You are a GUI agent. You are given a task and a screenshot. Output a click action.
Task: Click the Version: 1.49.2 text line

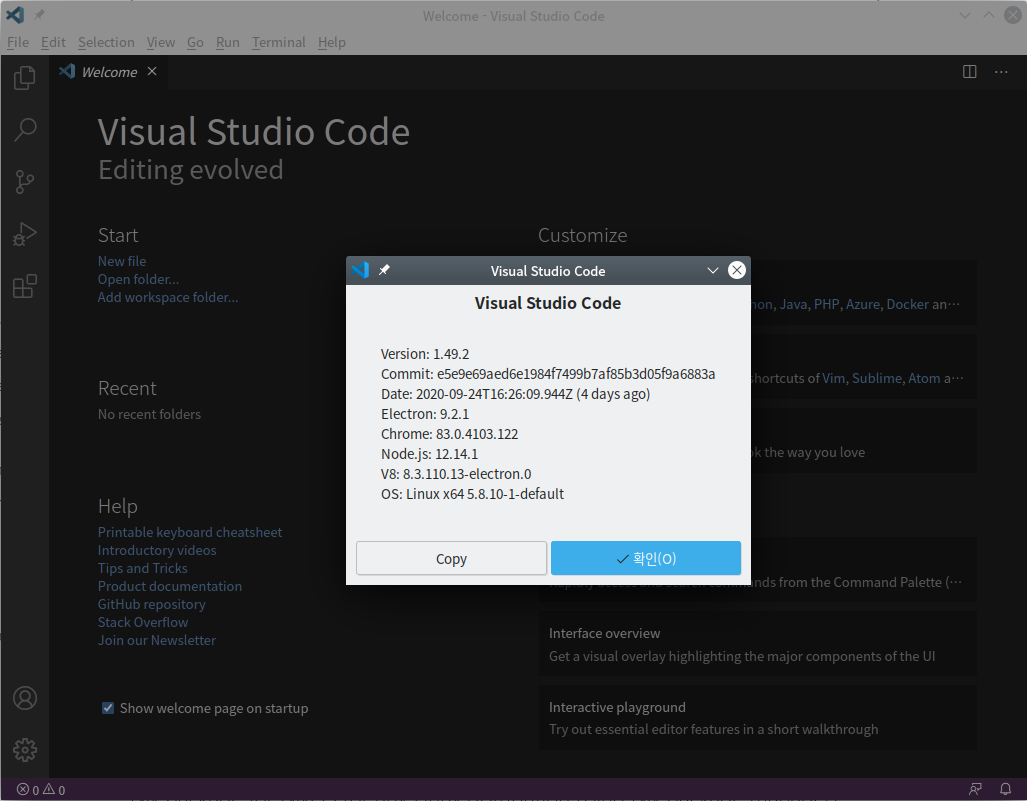(425, 354)
